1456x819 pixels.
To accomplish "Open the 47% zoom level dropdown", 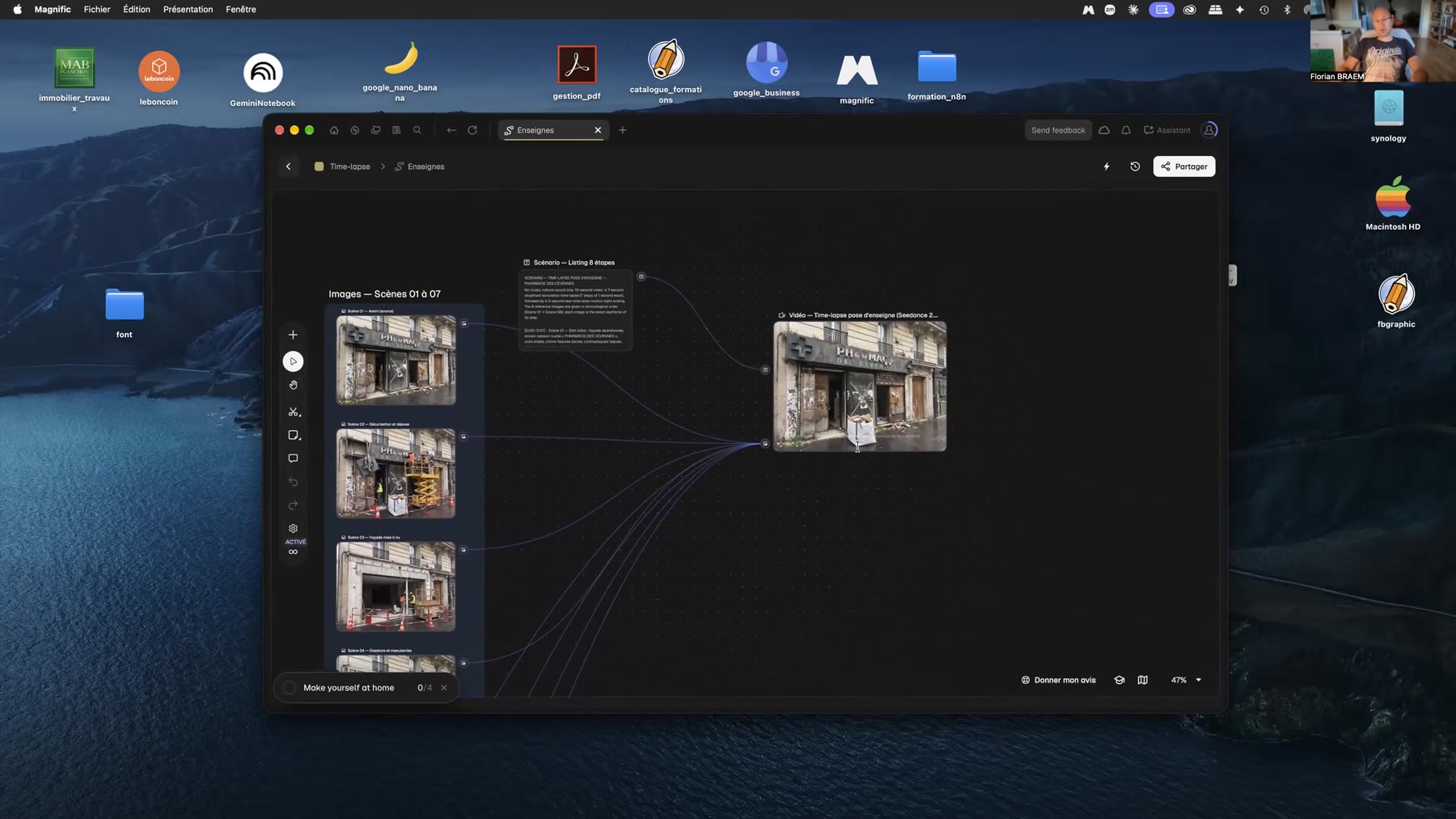I will pyautogui.click(x=1186, y=680).
